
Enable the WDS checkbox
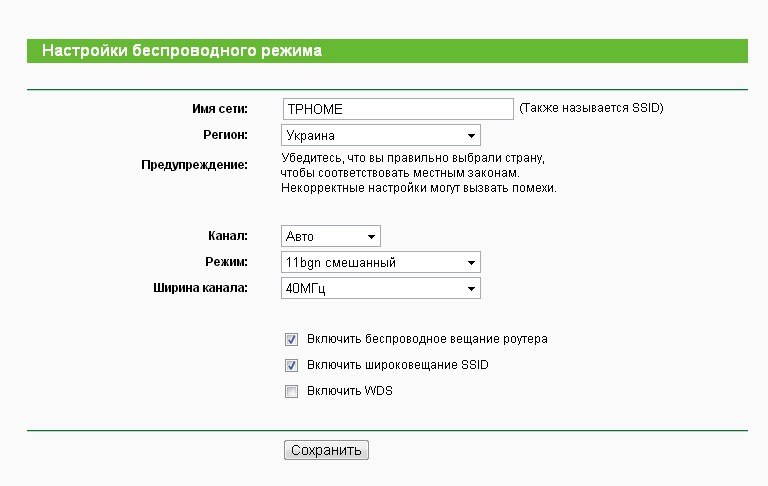coord(292,391)
